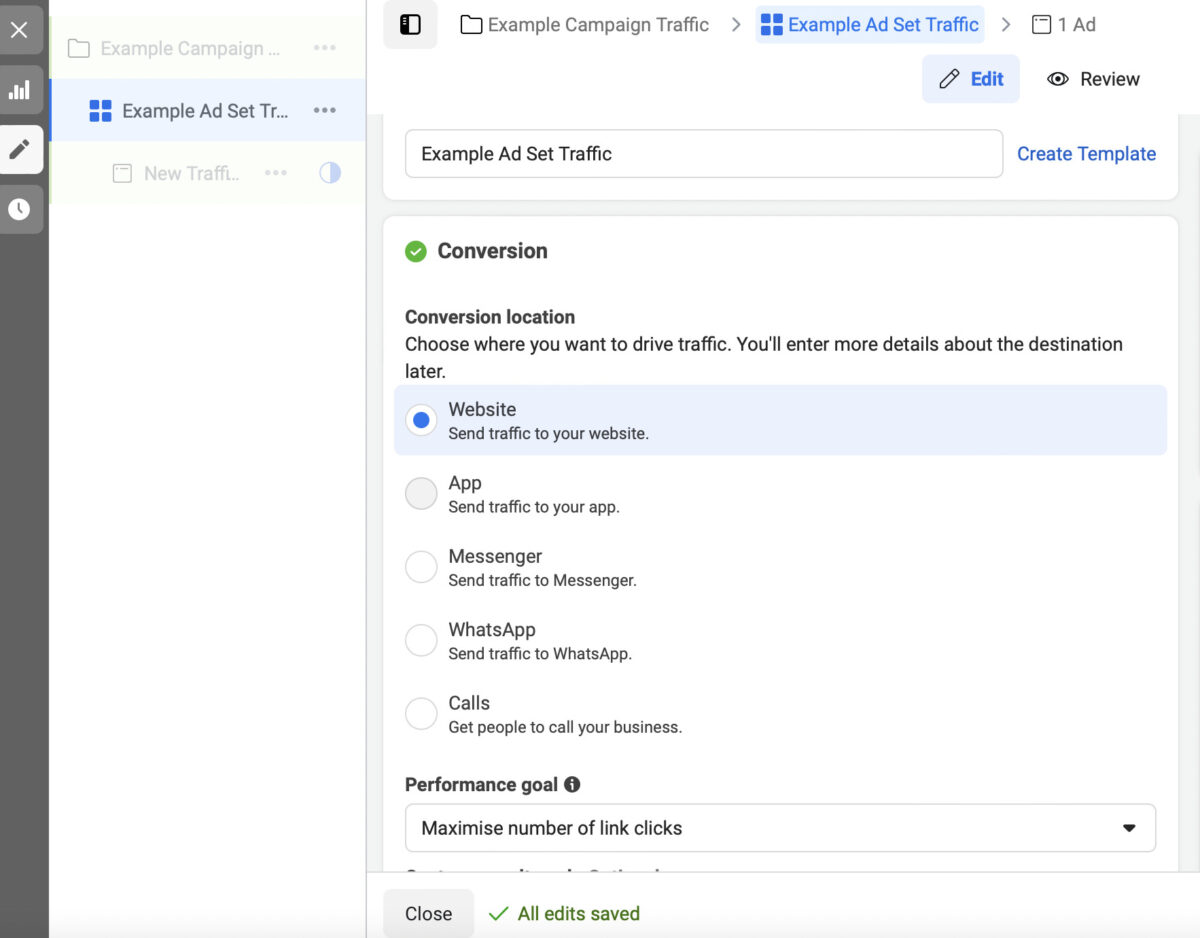Open the Performance goal dropdown
Image resolution: width=1200 pixels, height=938 pixels.
1128,827
